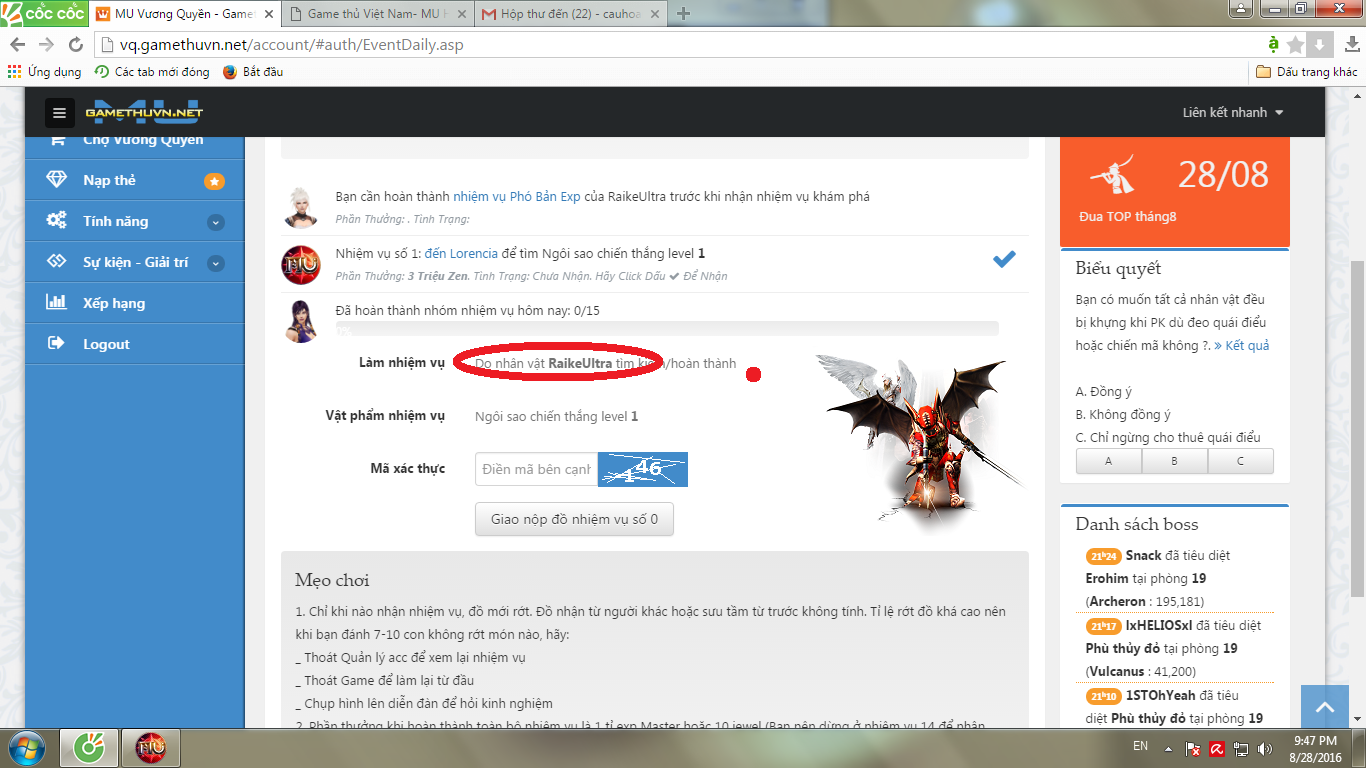
Task: Expand the Tính năng sidebar submenu
Action: pyautogui.click(x=215, y=222)
